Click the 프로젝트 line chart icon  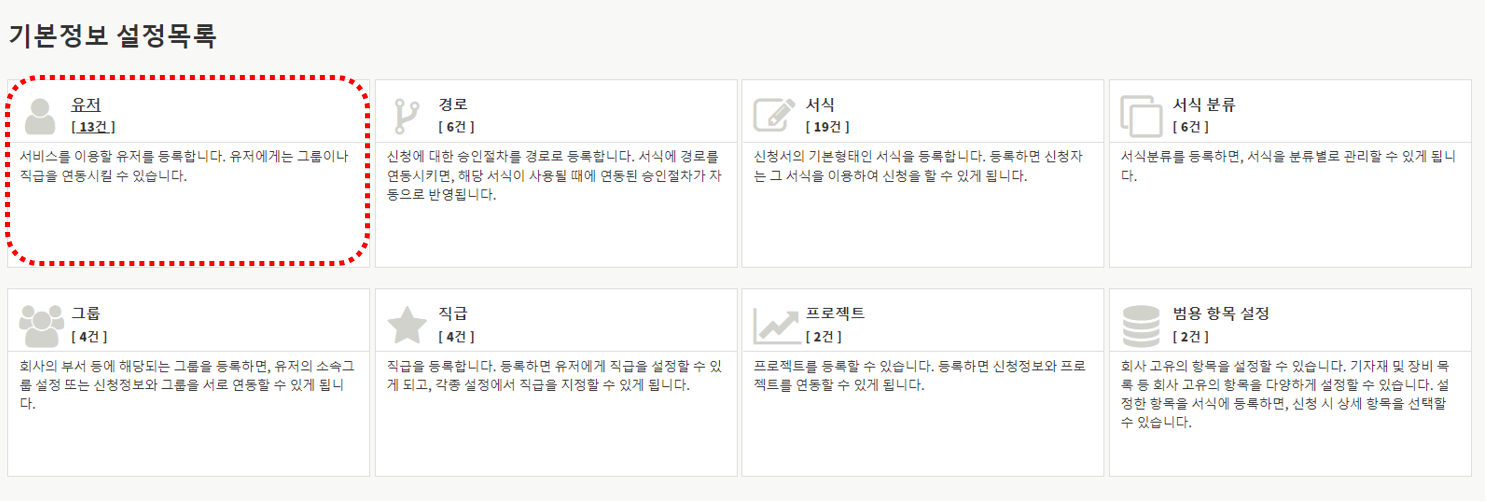coord(774,324)
